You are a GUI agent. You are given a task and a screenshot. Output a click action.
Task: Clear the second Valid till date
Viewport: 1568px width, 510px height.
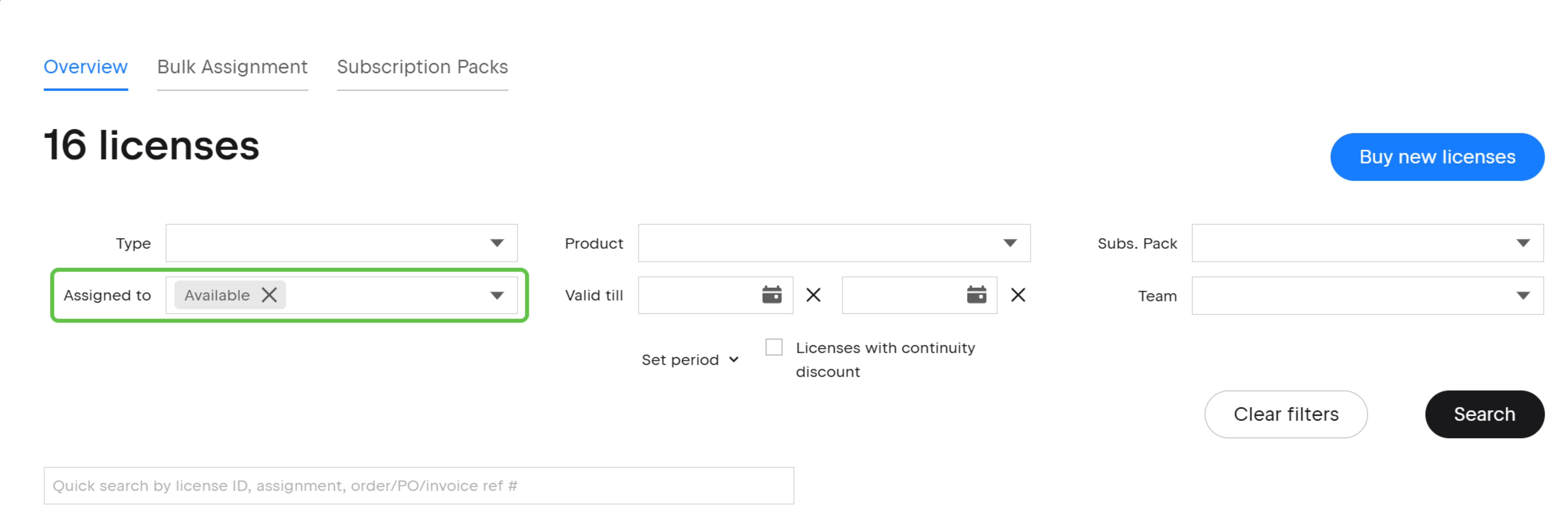coord(1018,295)
